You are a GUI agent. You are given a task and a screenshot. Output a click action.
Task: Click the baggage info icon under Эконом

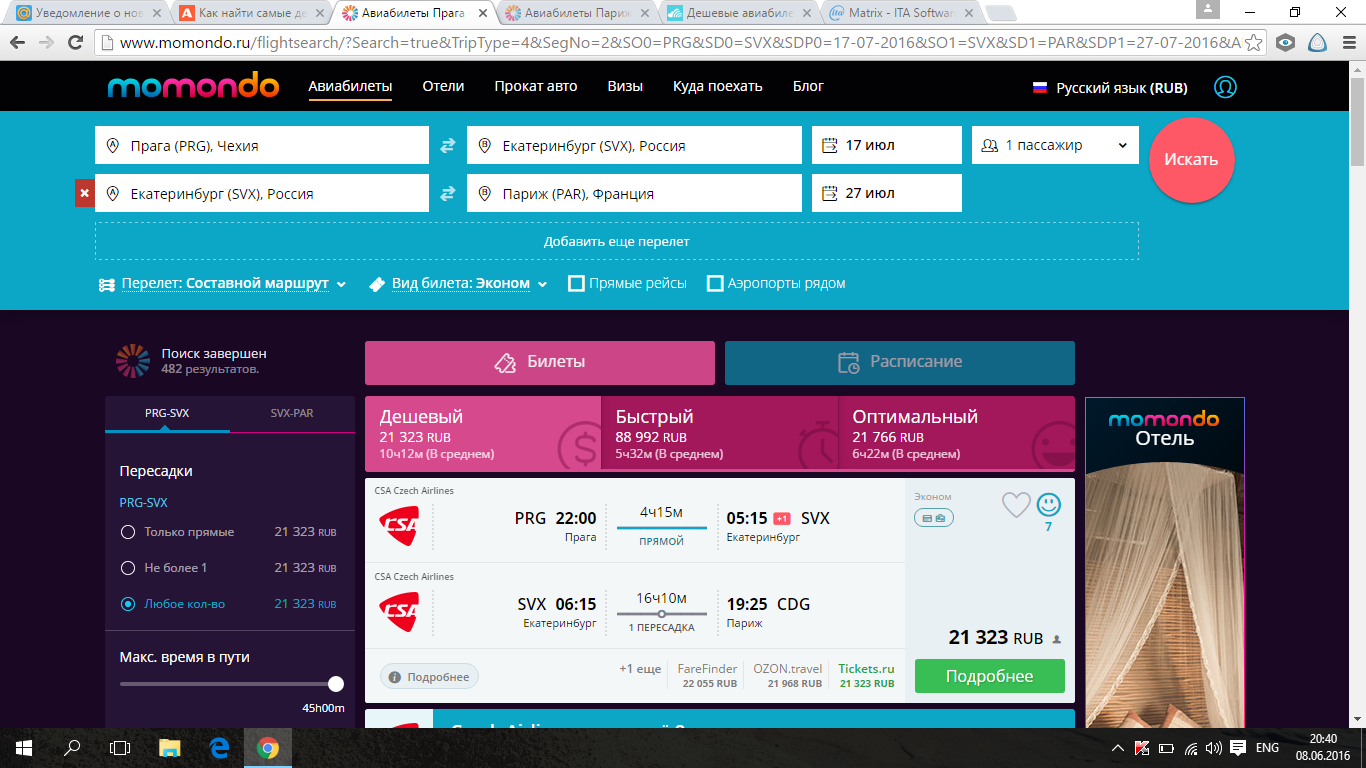934,518
